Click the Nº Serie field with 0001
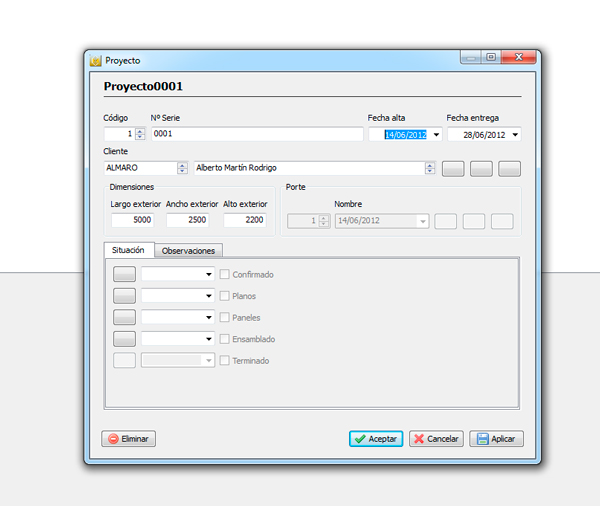600x506 pixels. coord(257,134)
